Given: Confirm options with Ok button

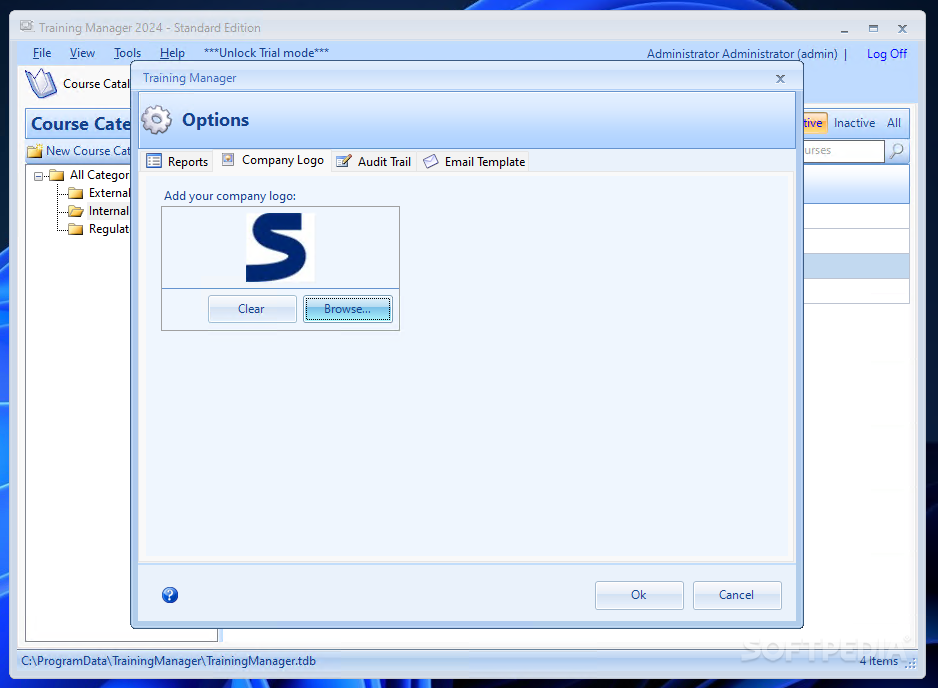Looking at the screenshot, I should point(639,595).
